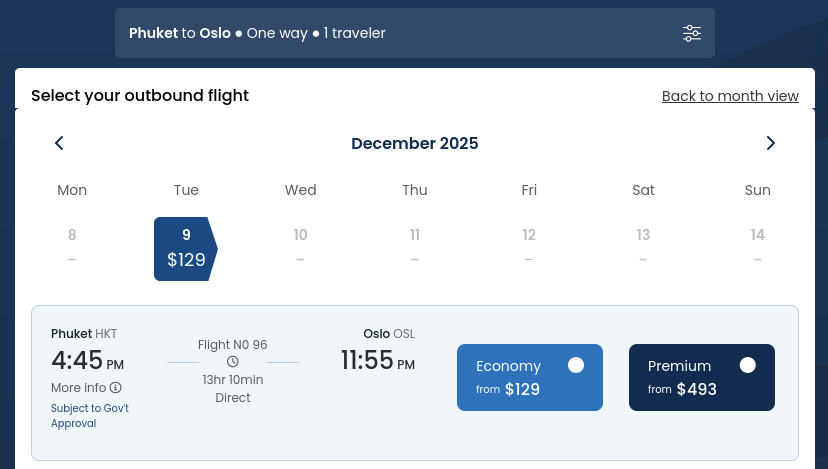Go to previous week with left chevron

(x=59, y=143)
